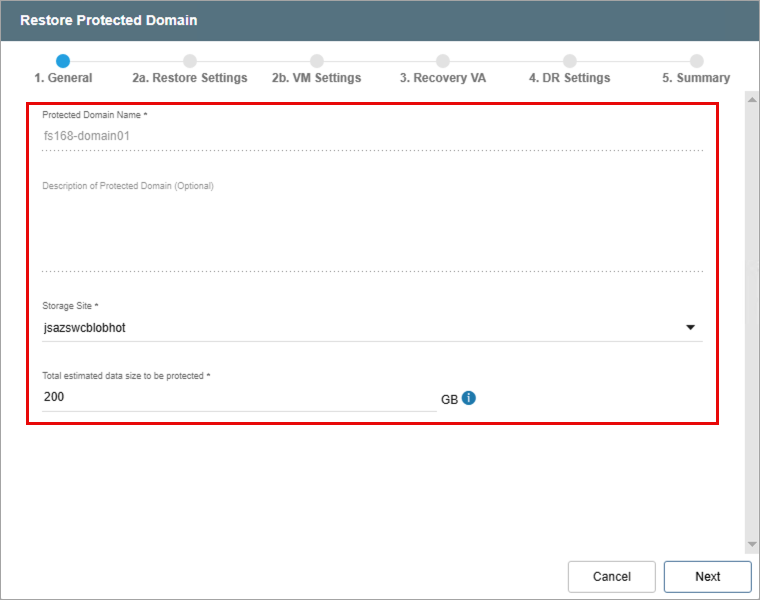Click into the Description of Protected Domain box
Screen dimensions: 760x600
(370, 230)
